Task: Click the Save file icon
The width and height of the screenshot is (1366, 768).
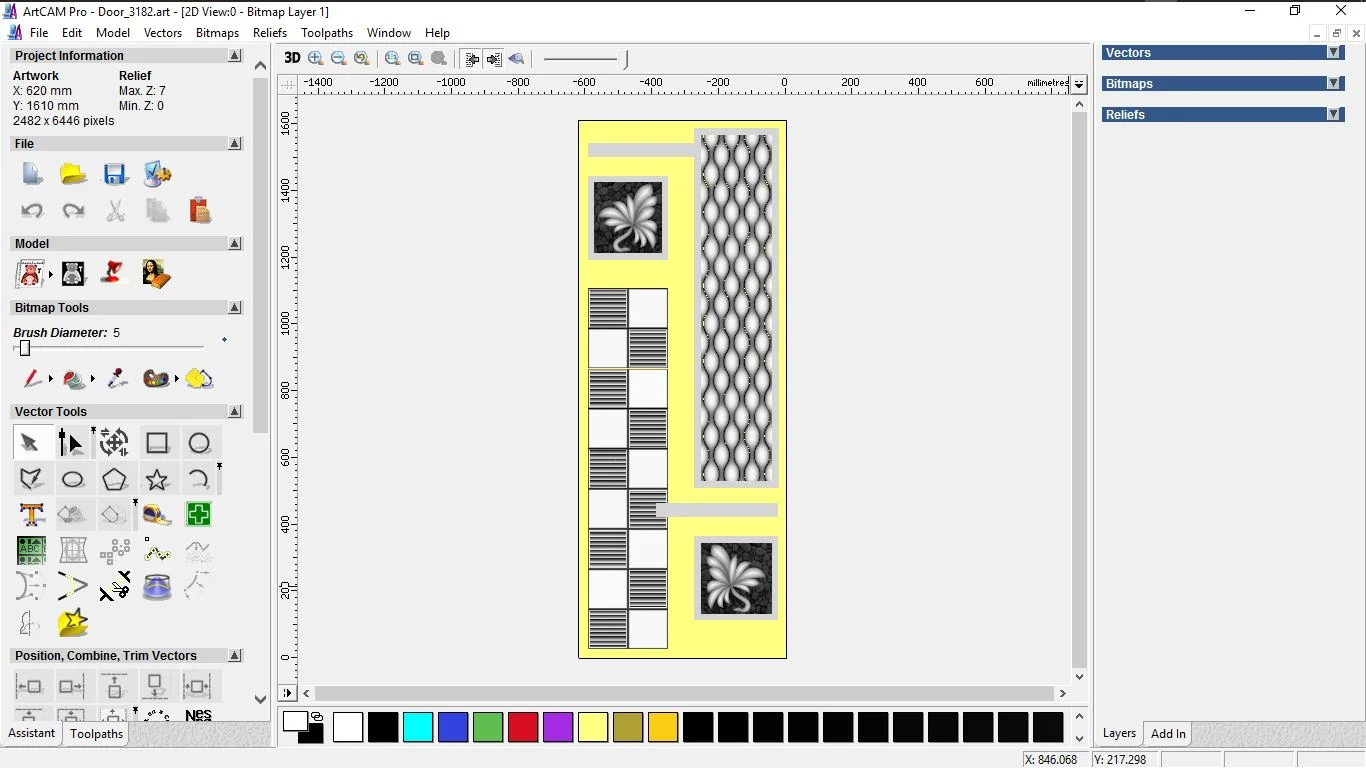Action: point(115,174)
